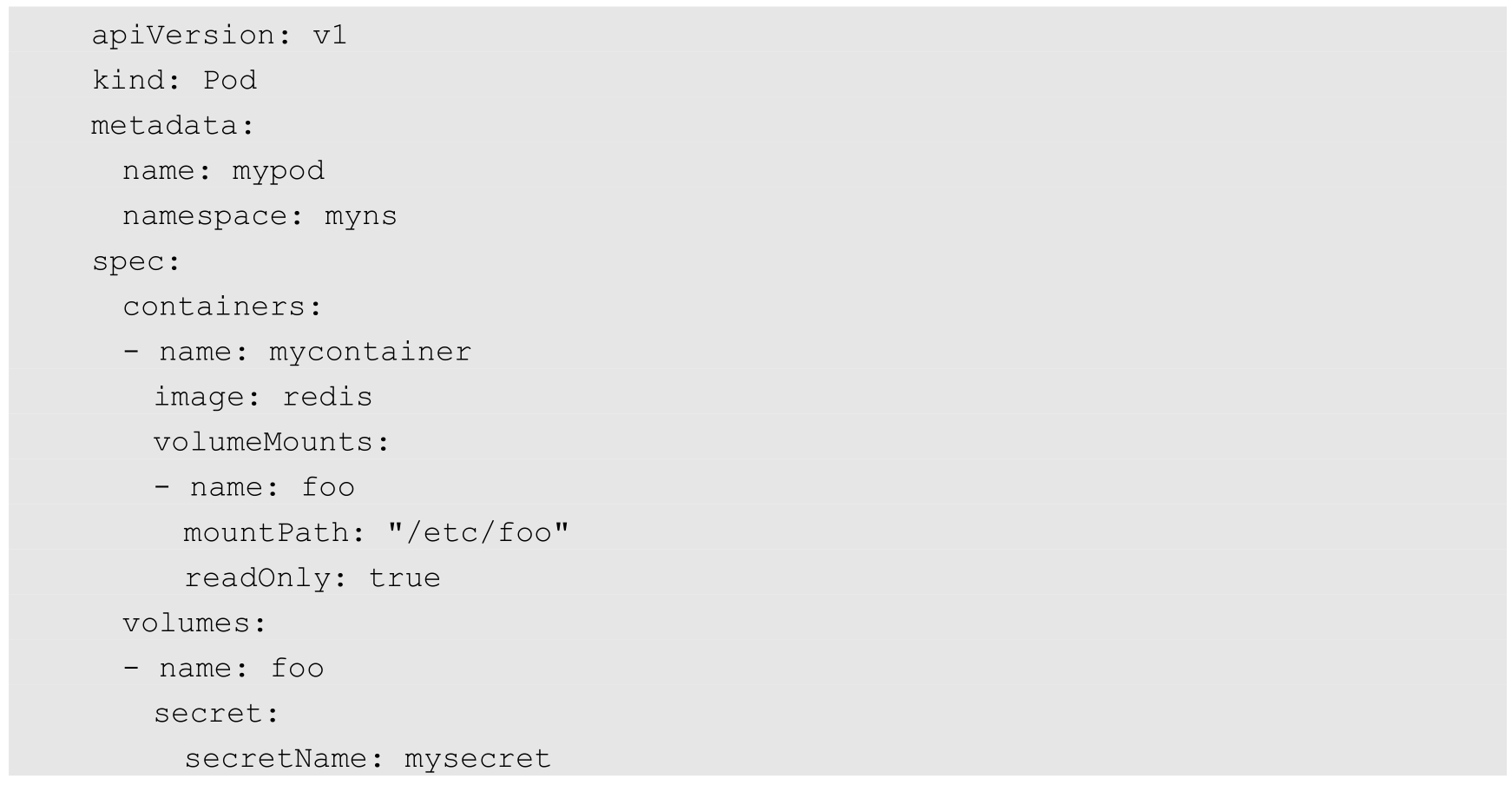The width and height of the screenshot is (1512, 785).
Task: Click the volumes: key
Action: [x=194, y=623]
